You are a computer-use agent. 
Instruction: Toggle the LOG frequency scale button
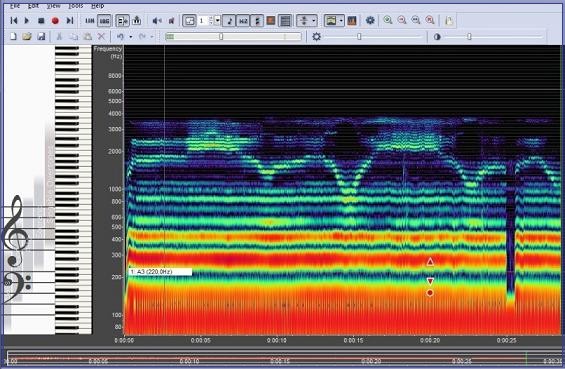[104, 21]
